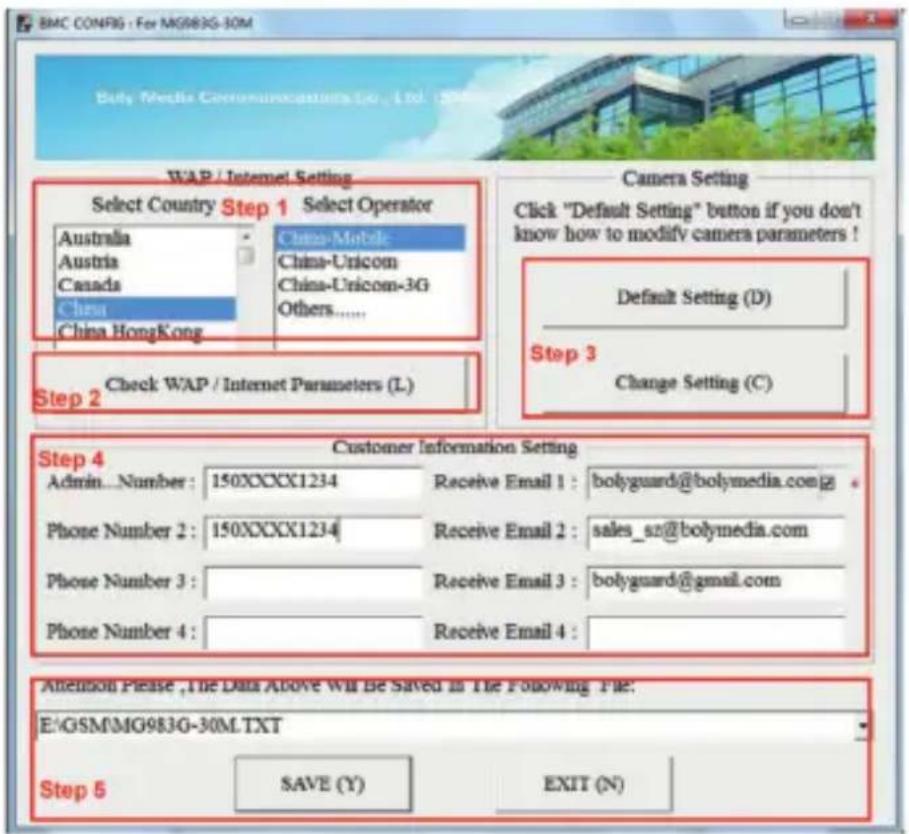Choose China-Unicom-3G operator

370,285
